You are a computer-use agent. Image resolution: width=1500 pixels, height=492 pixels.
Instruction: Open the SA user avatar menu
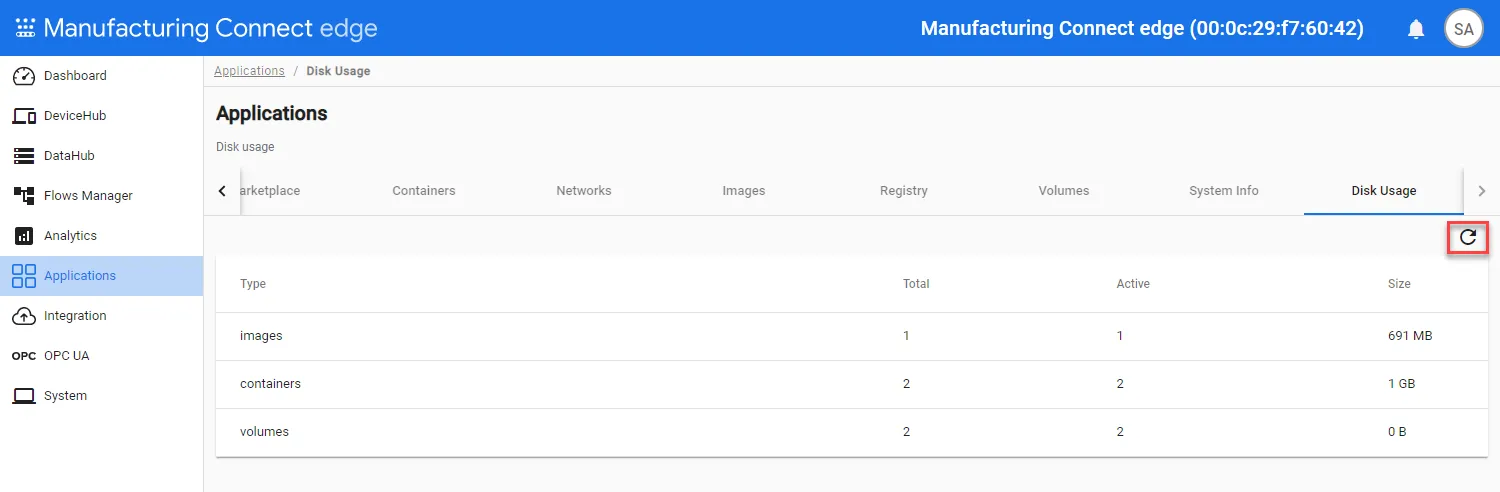1464,29
